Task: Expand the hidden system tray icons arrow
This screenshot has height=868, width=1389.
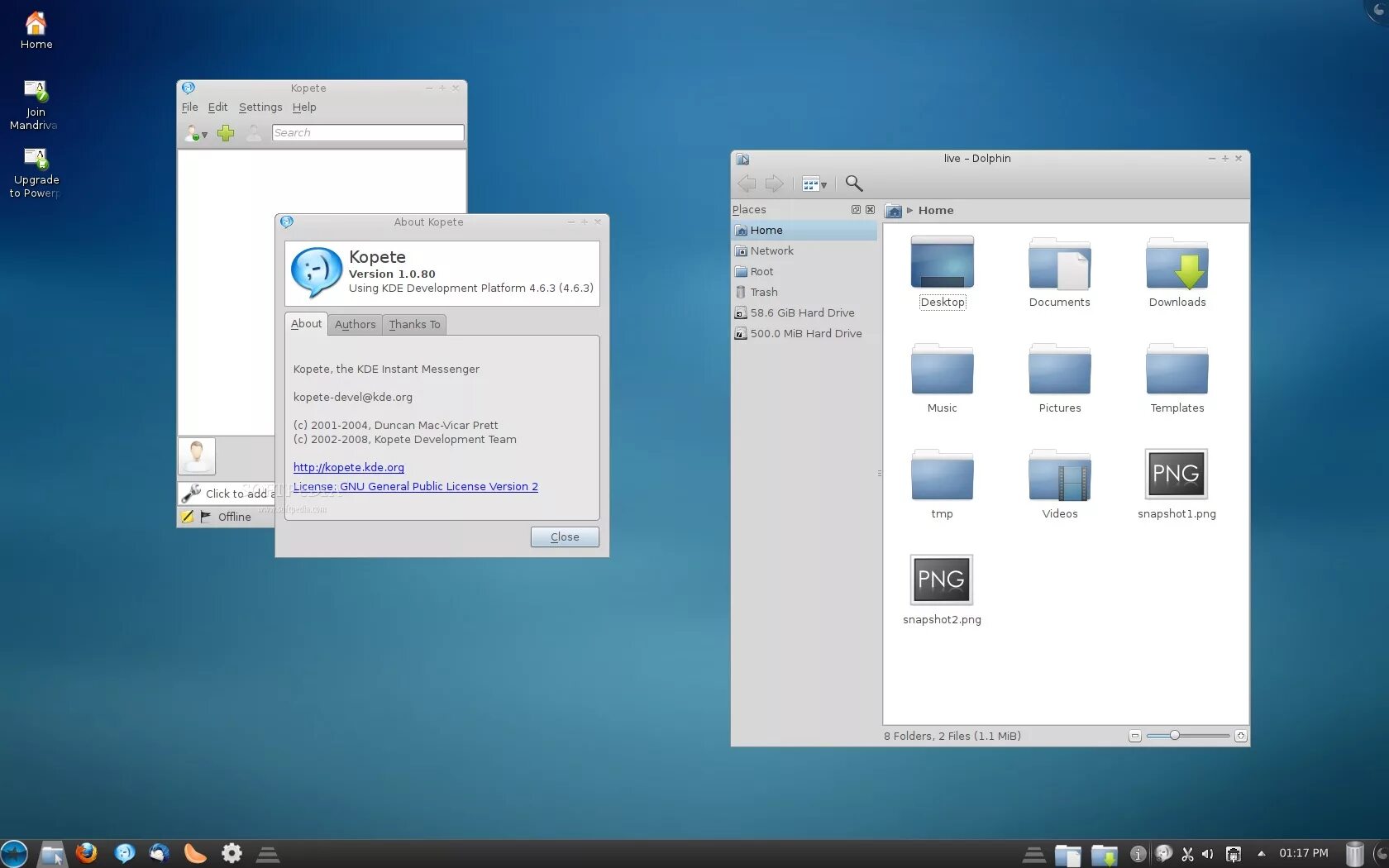Action: [x=1261, y=854]
